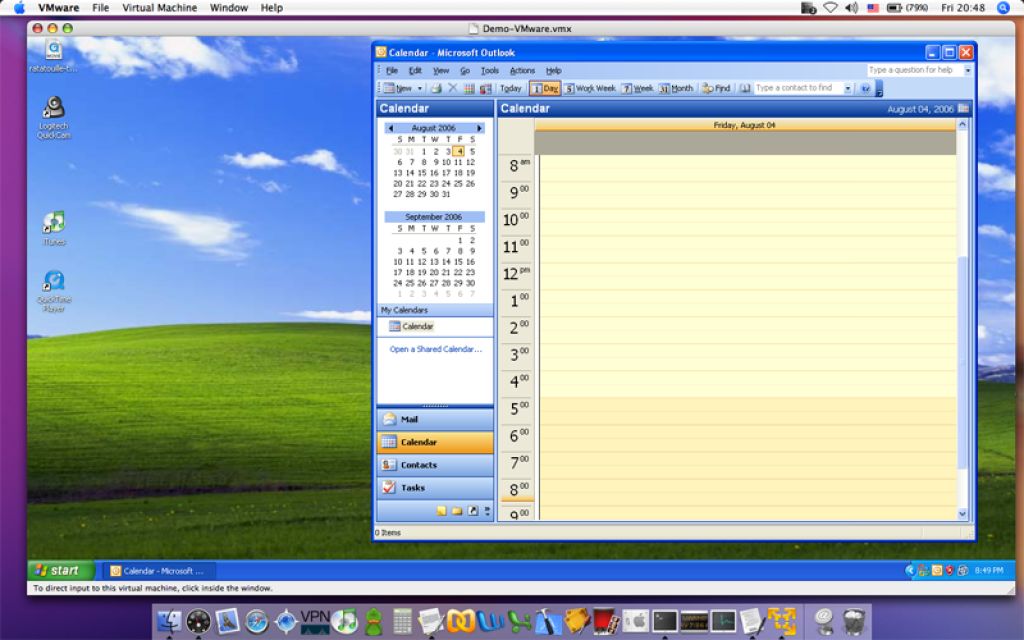Image resolution: width=1024 pixels, height=640 pixels.
Task: Click the VPN icon in the dock
Action: click(x=315, y=621)
